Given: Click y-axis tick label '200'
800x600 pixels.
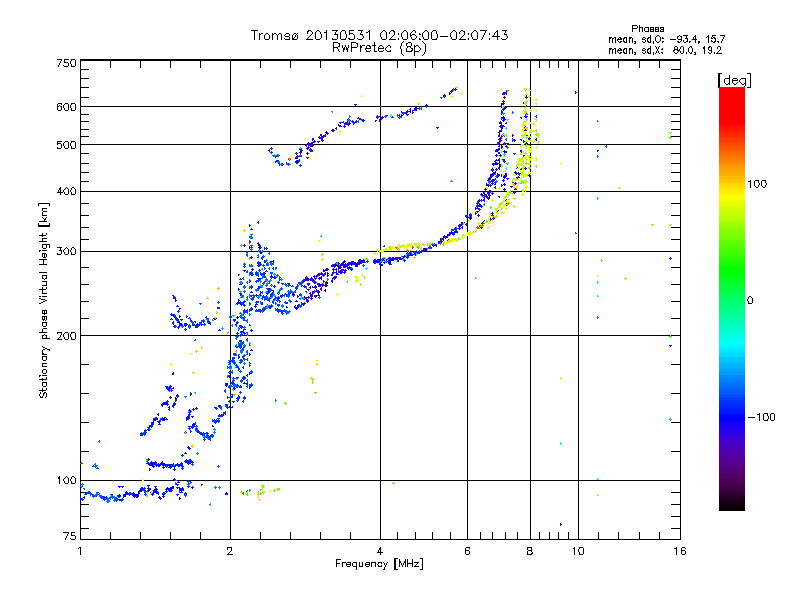Looking at the screenshot, I should coord(66,336).
